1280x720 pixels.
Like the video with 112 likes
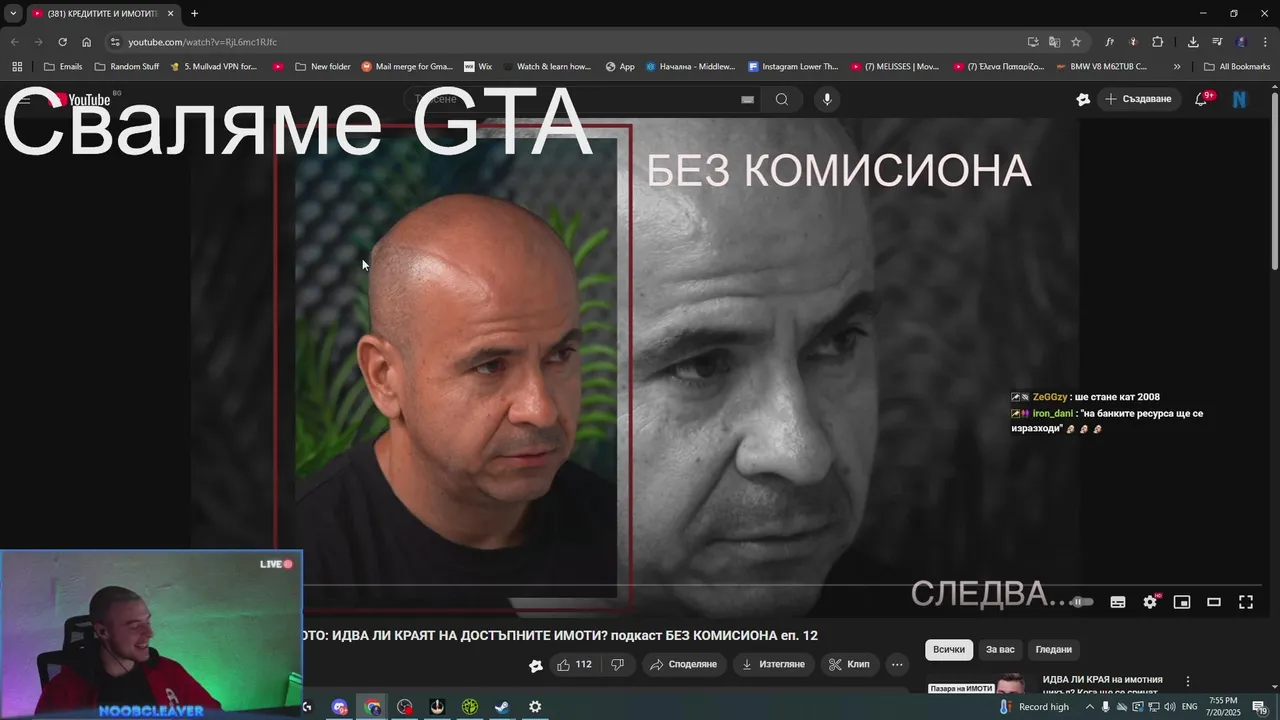pos(574,664)
